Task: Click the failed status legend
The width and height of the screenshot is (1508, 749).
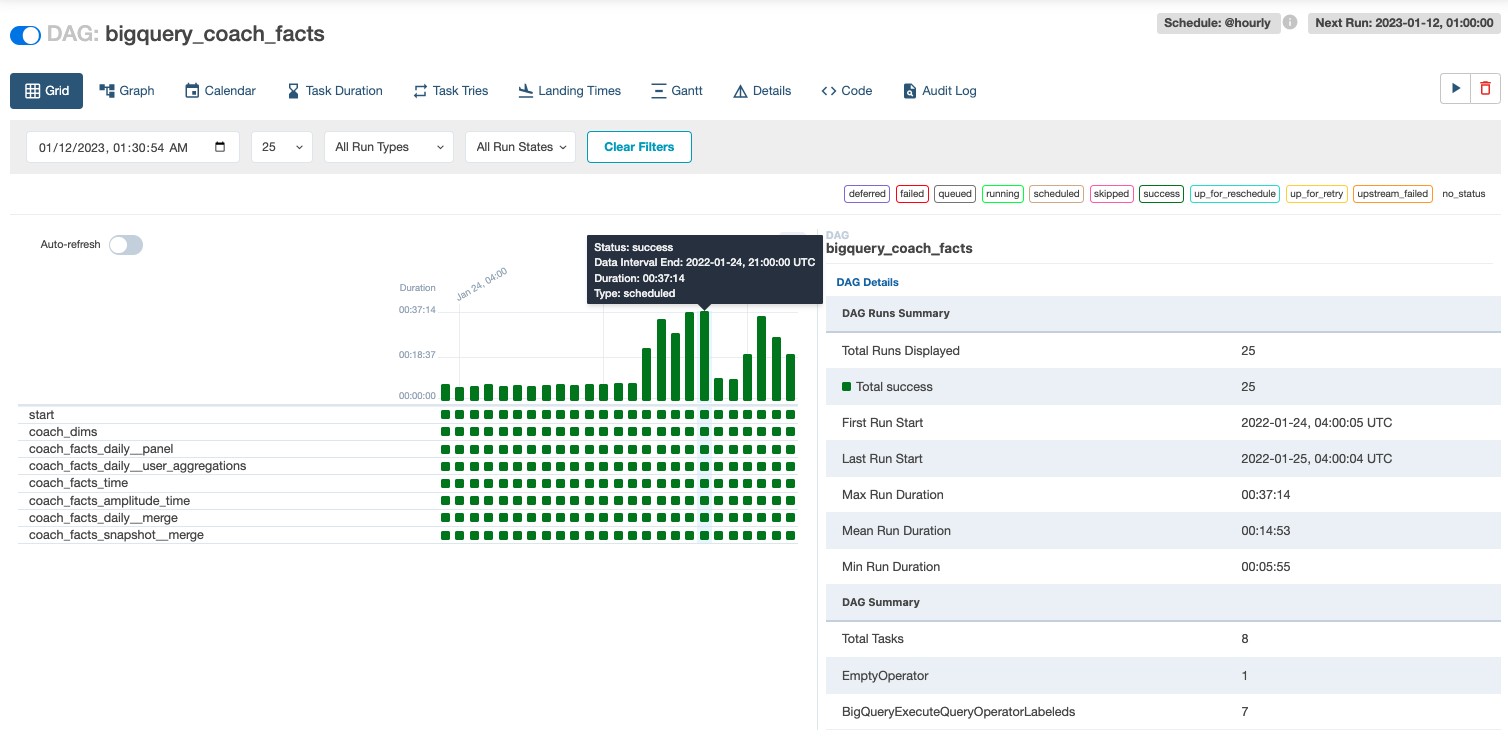Action: [x=912, y=194]
